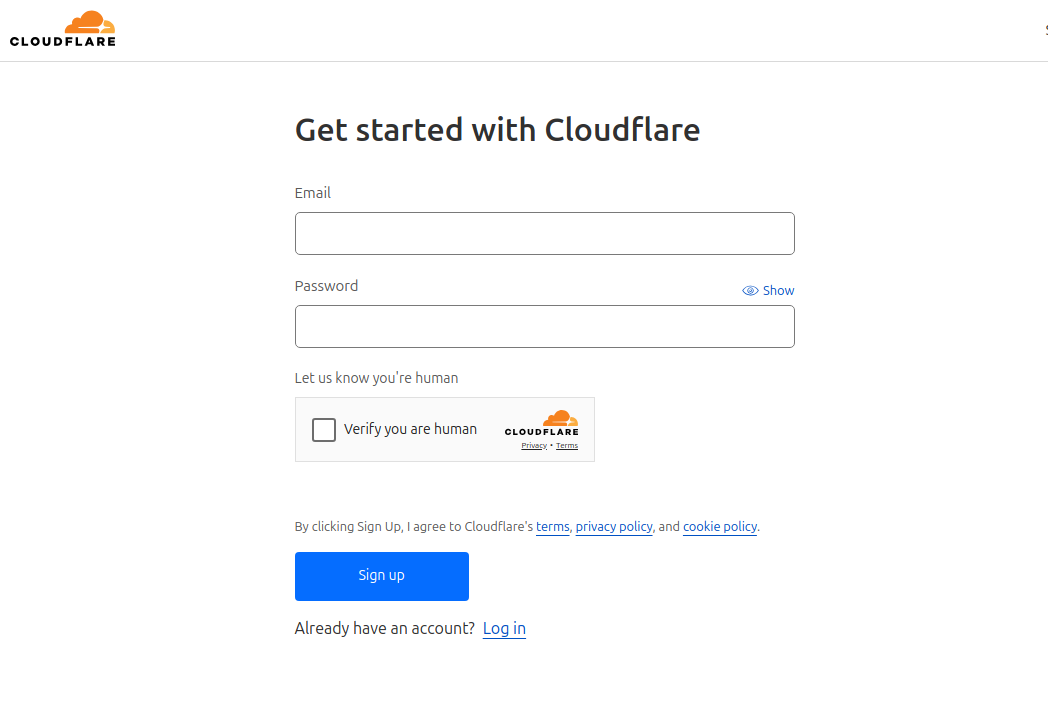
Task: Check the Verify you are human box
Action: point(324,430)
